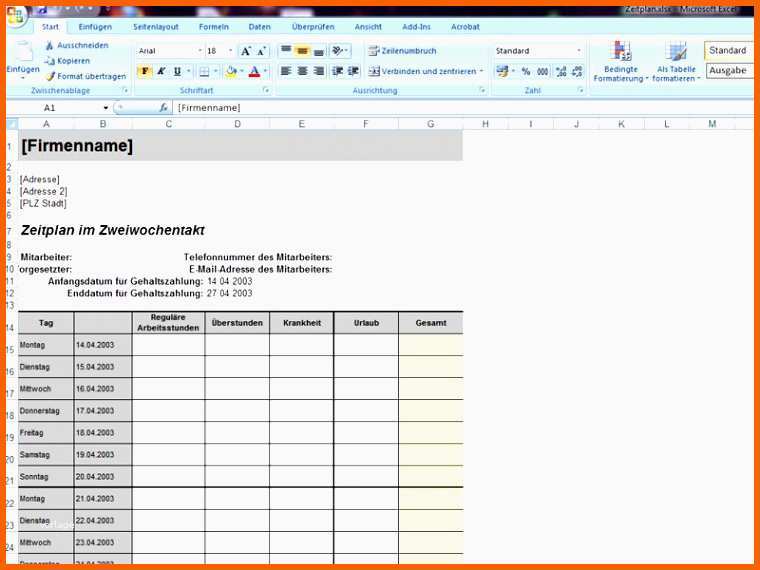Click the Office button logo

point(15,16)
